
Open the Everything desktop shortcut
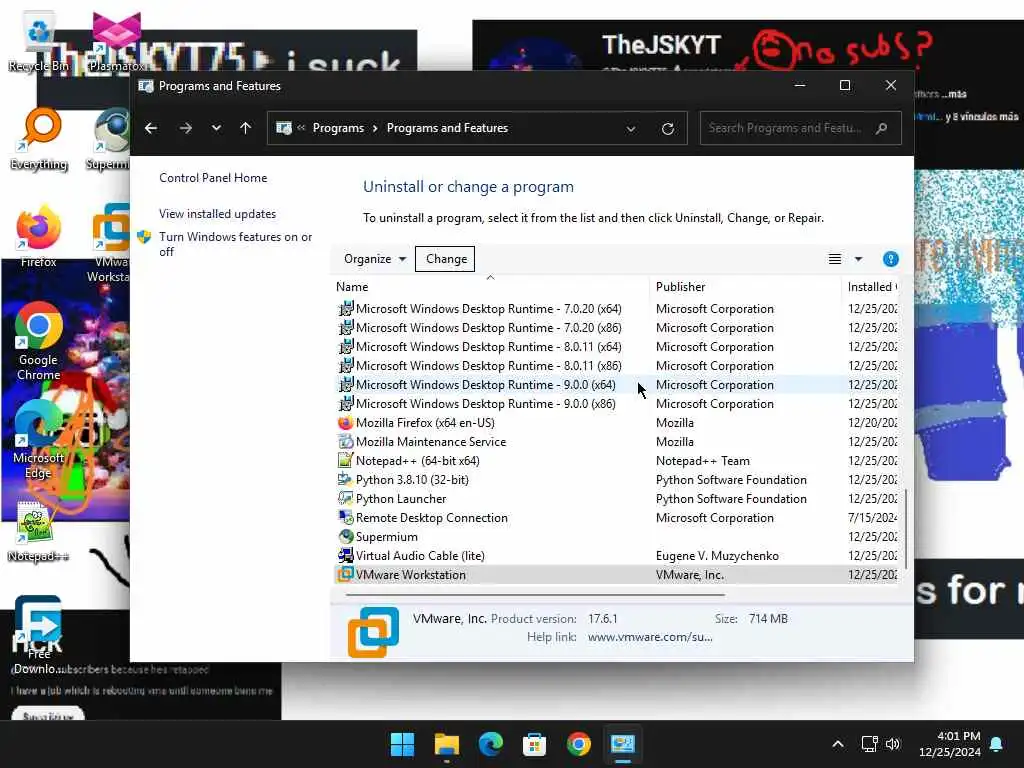click(x=39, y=140)
